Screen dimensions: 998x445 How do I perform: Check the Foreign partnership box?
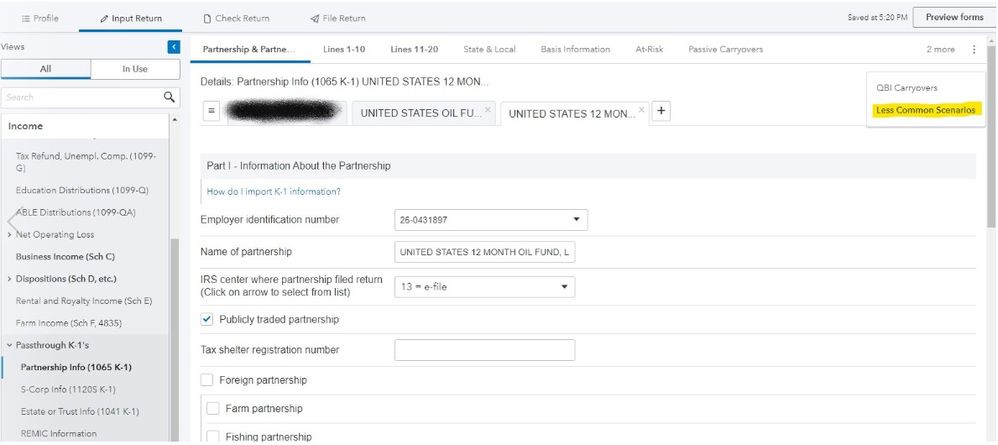(x=207, y=380)
